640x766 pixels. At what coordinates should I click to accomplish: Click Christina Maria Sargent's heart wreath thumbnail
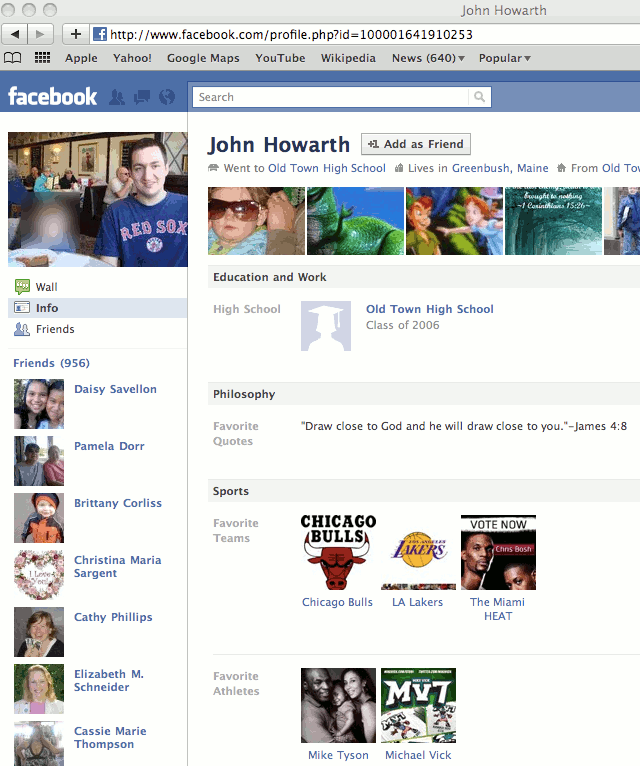click(x=39, y=575)
